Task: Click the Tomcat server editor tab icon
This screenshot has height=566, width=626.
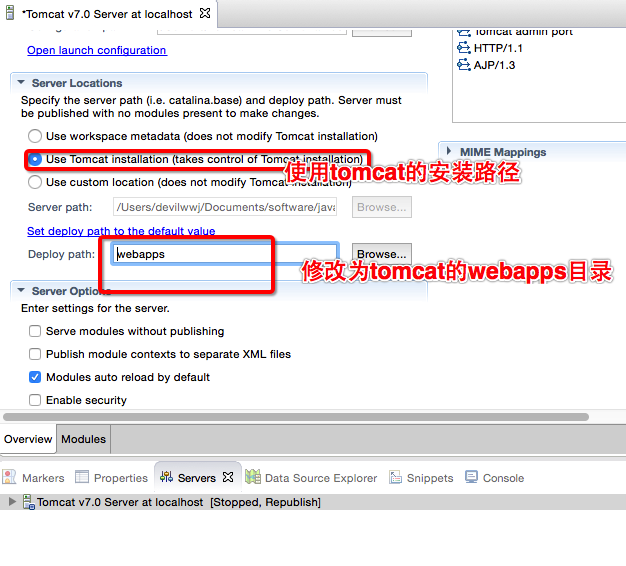Action: click(x=10, y=13)
